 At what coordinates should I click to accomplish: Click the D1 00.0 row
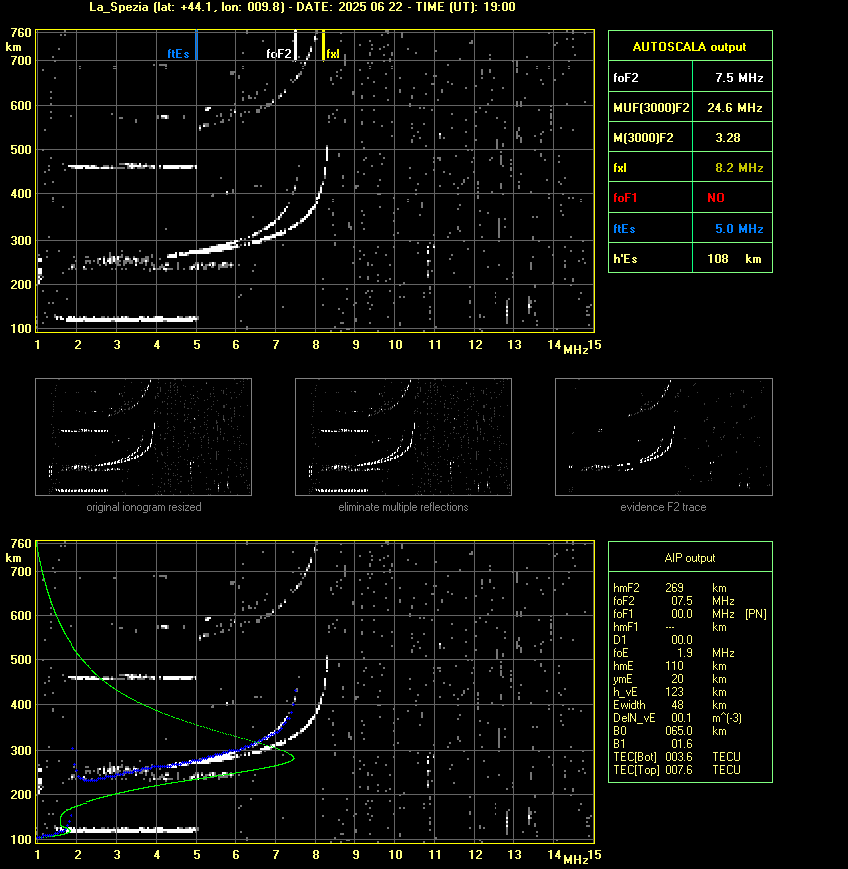coord(653,640)
